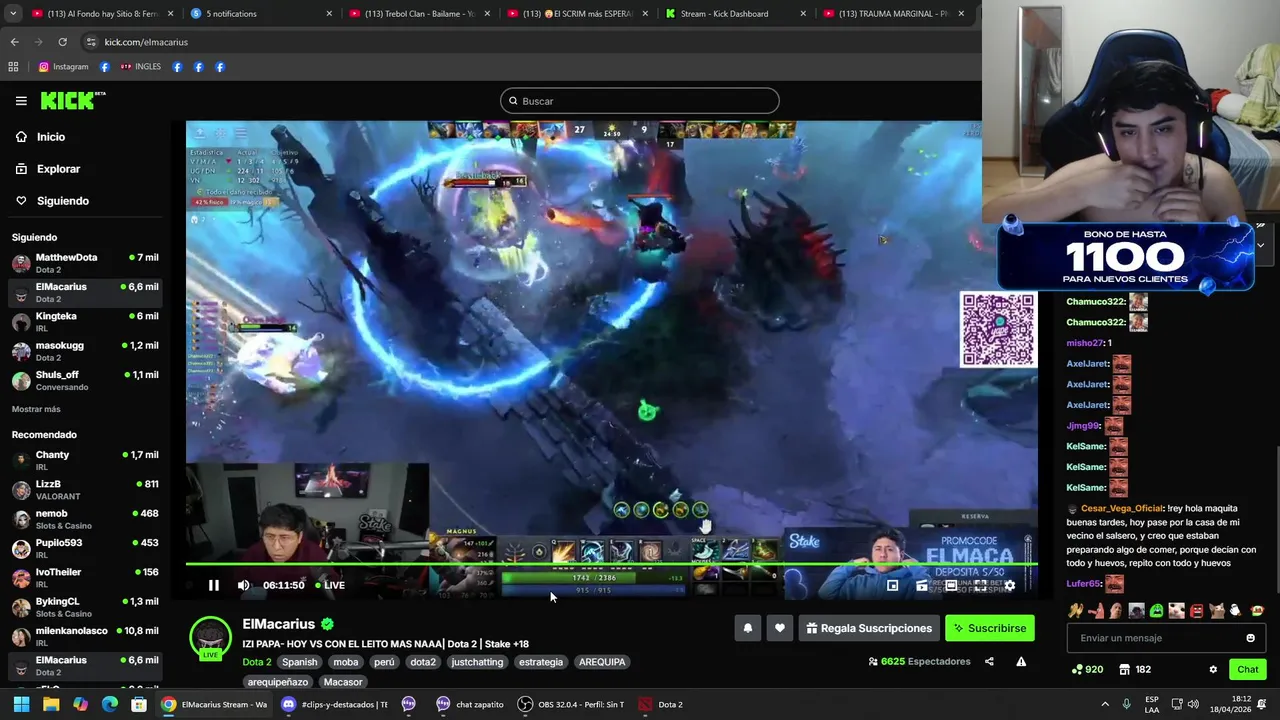The height and width of the screenshot is (720, 1280).
Task: Click ElMacarius streamer avatar with LIVE badge
Action: coord(211,638)
